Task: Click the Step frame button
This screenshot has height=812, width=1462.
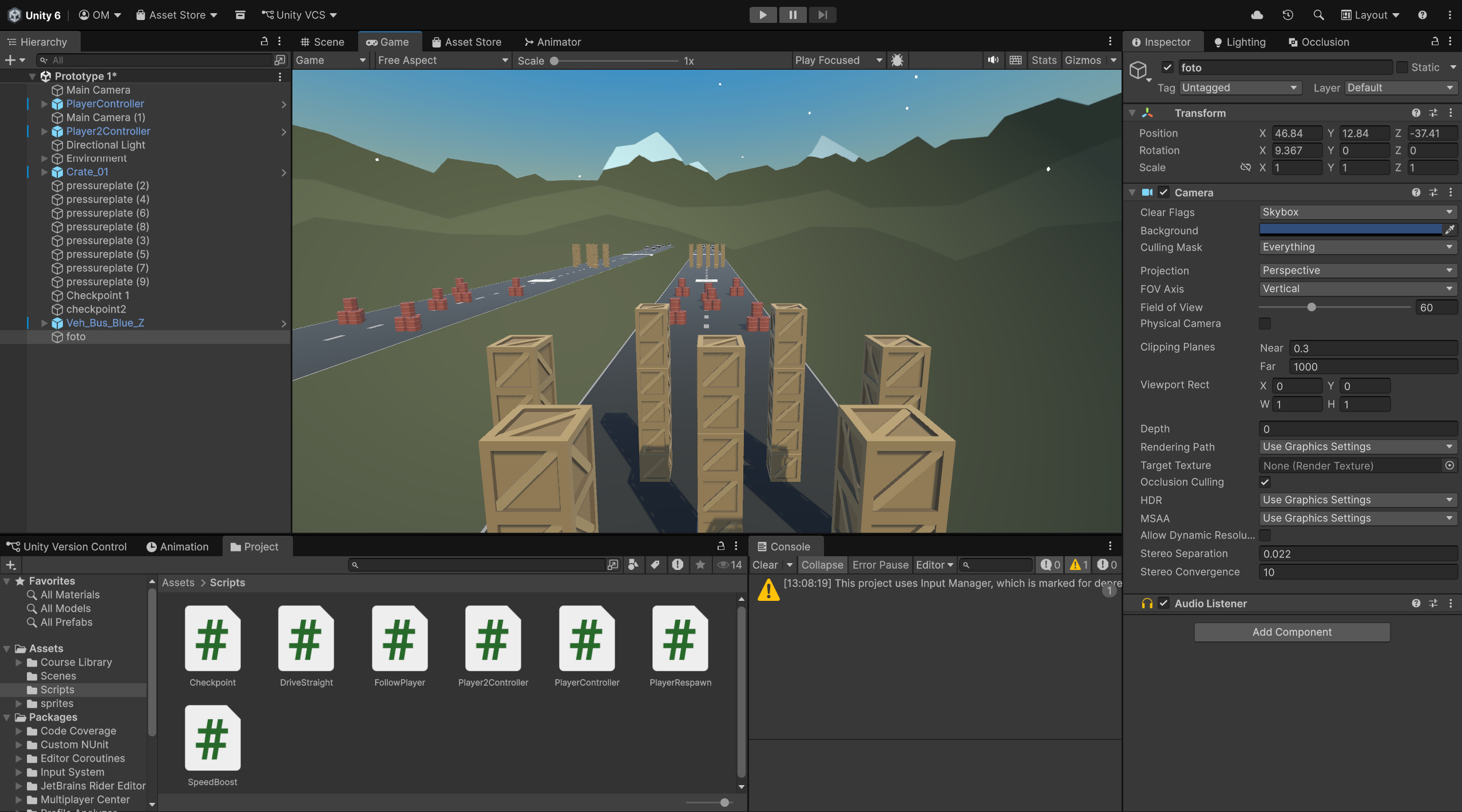Action: pos(822,15)
